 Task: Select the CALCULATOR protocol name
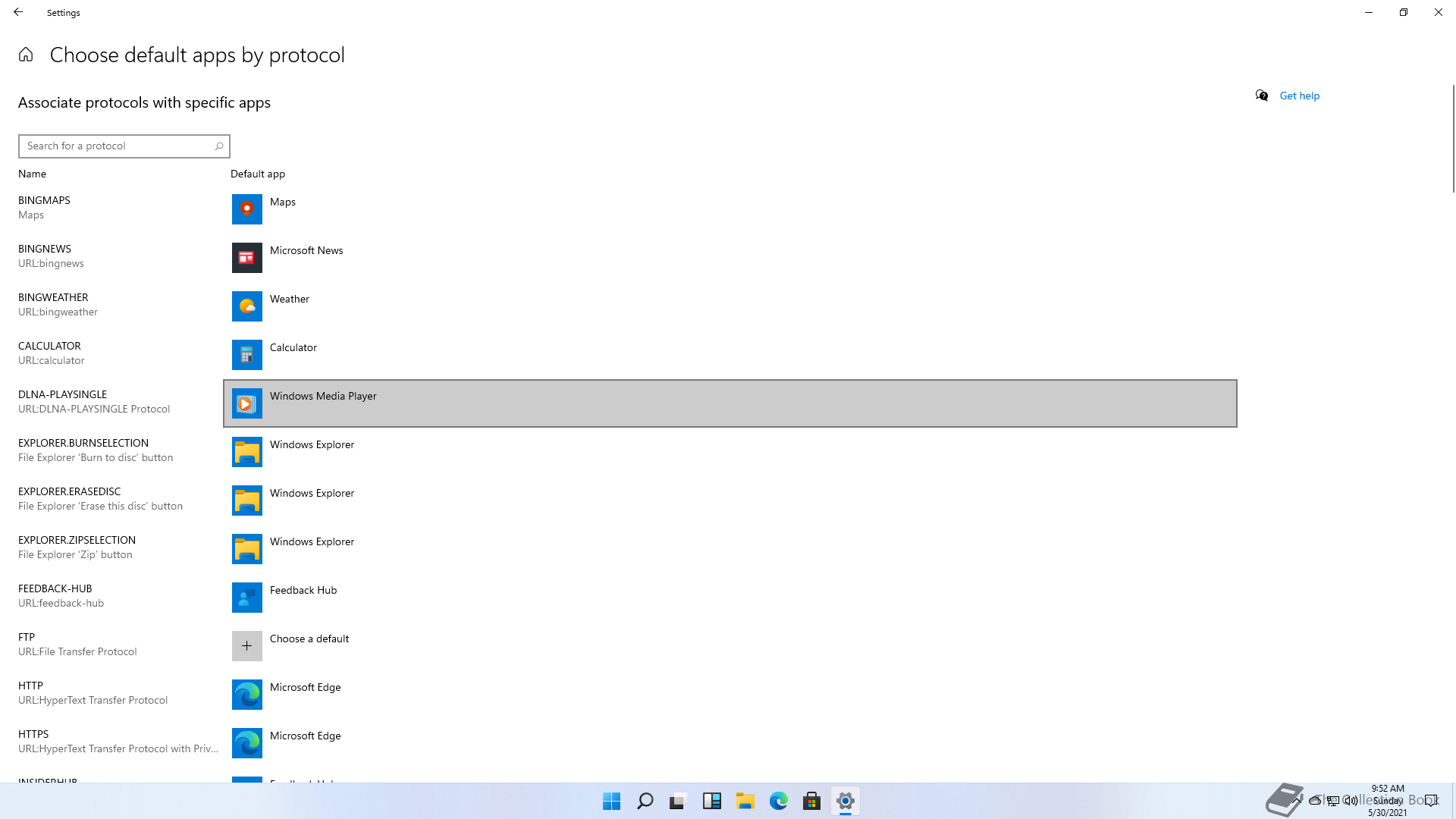49,346
